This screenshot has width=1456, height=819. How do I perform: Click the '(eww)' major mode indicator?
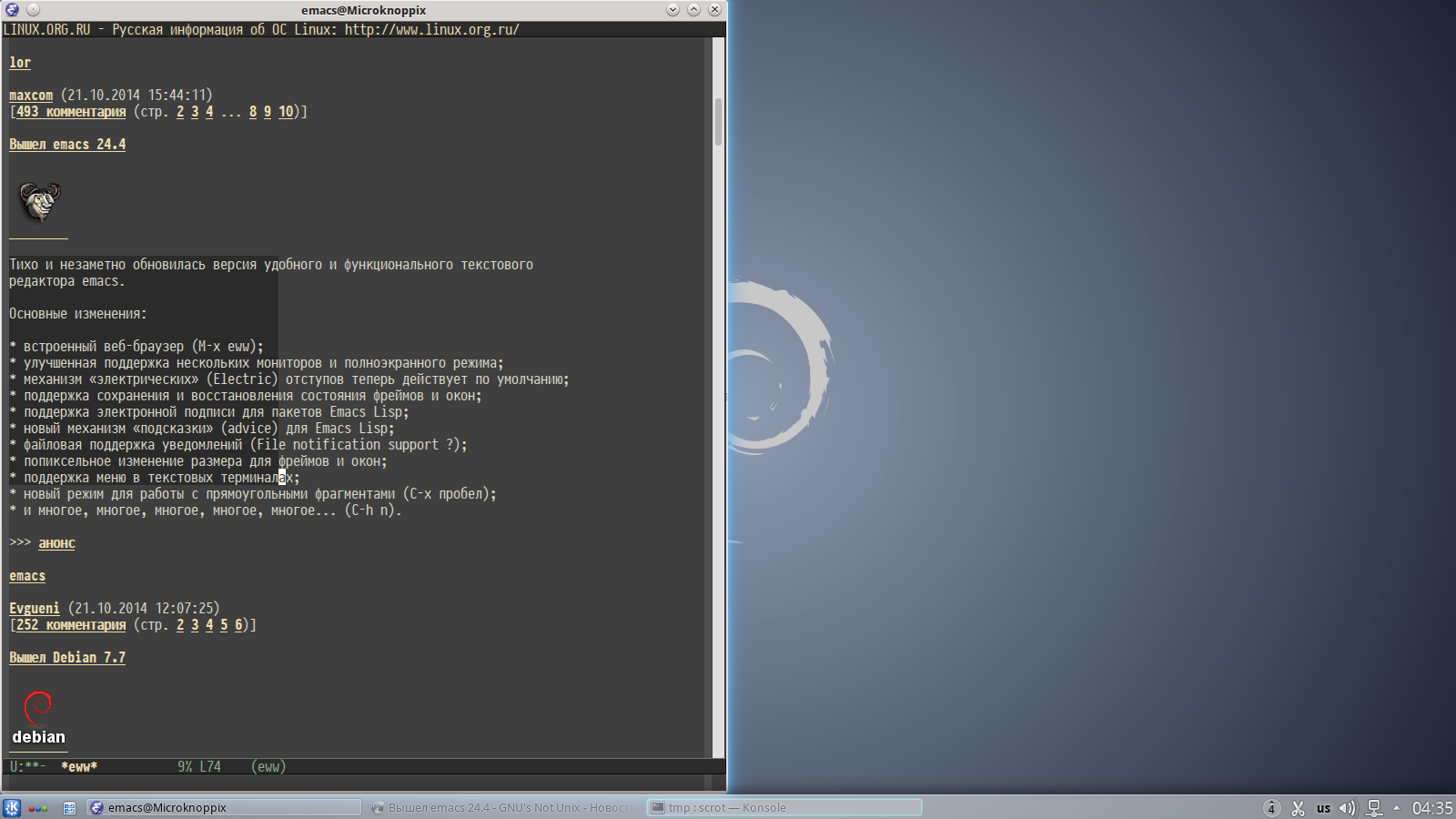click(268, 766)
